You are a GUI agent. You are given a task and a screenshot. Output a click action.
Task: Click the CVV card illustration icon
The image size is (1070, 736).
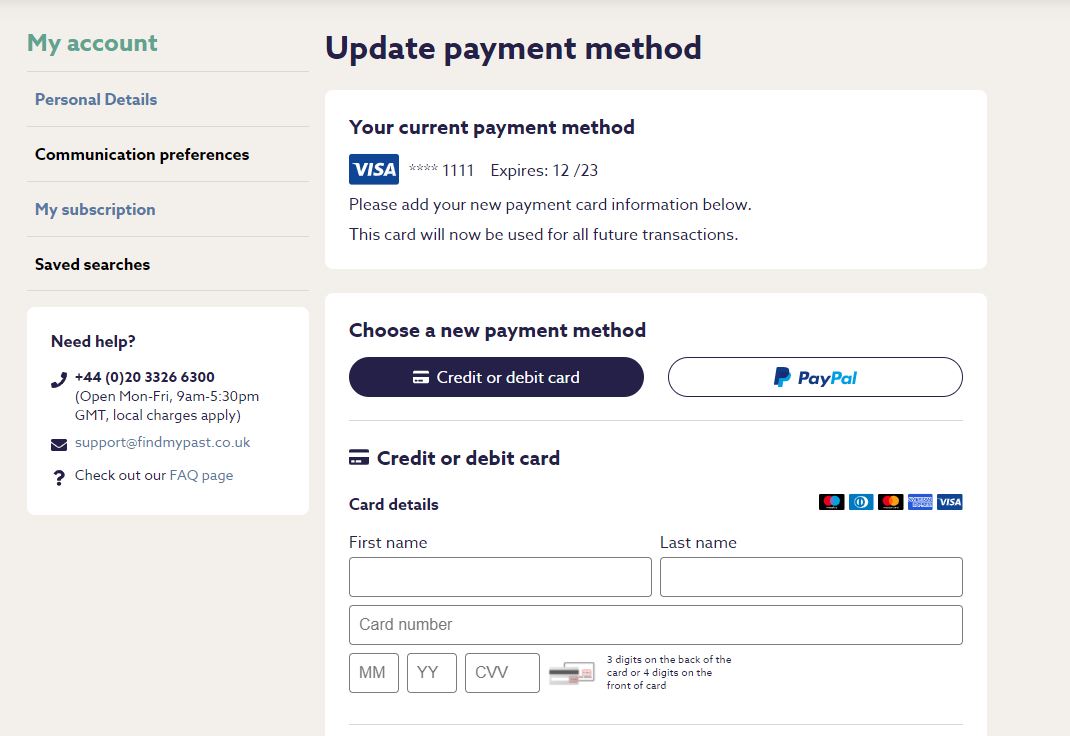pyautogui.click(x=572, y=673)
